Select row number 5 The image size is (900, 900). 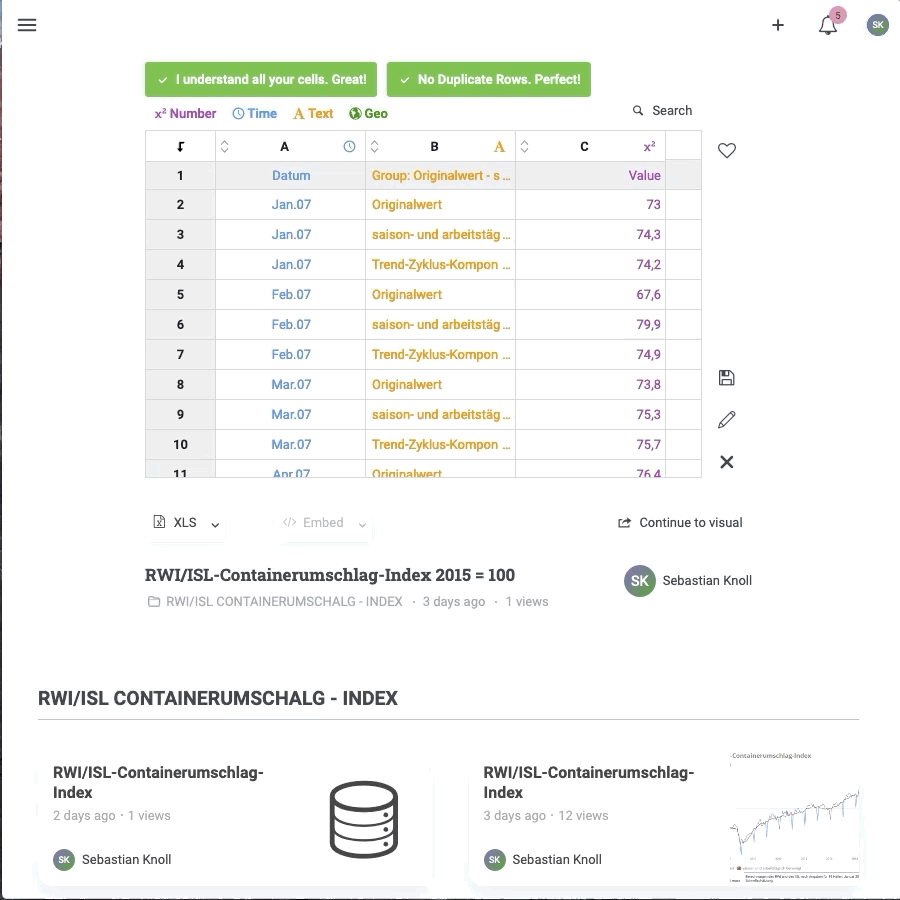click(180, 294)
